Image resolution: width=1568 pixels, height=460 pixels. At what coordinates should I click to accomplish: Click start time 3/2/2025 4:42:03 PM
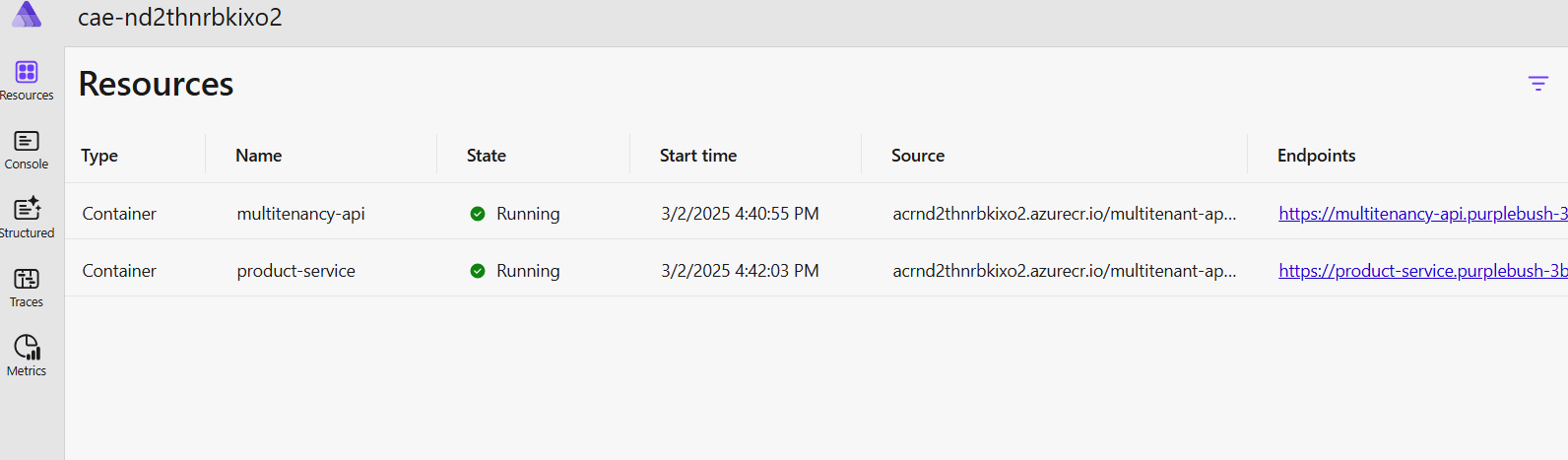740,271
